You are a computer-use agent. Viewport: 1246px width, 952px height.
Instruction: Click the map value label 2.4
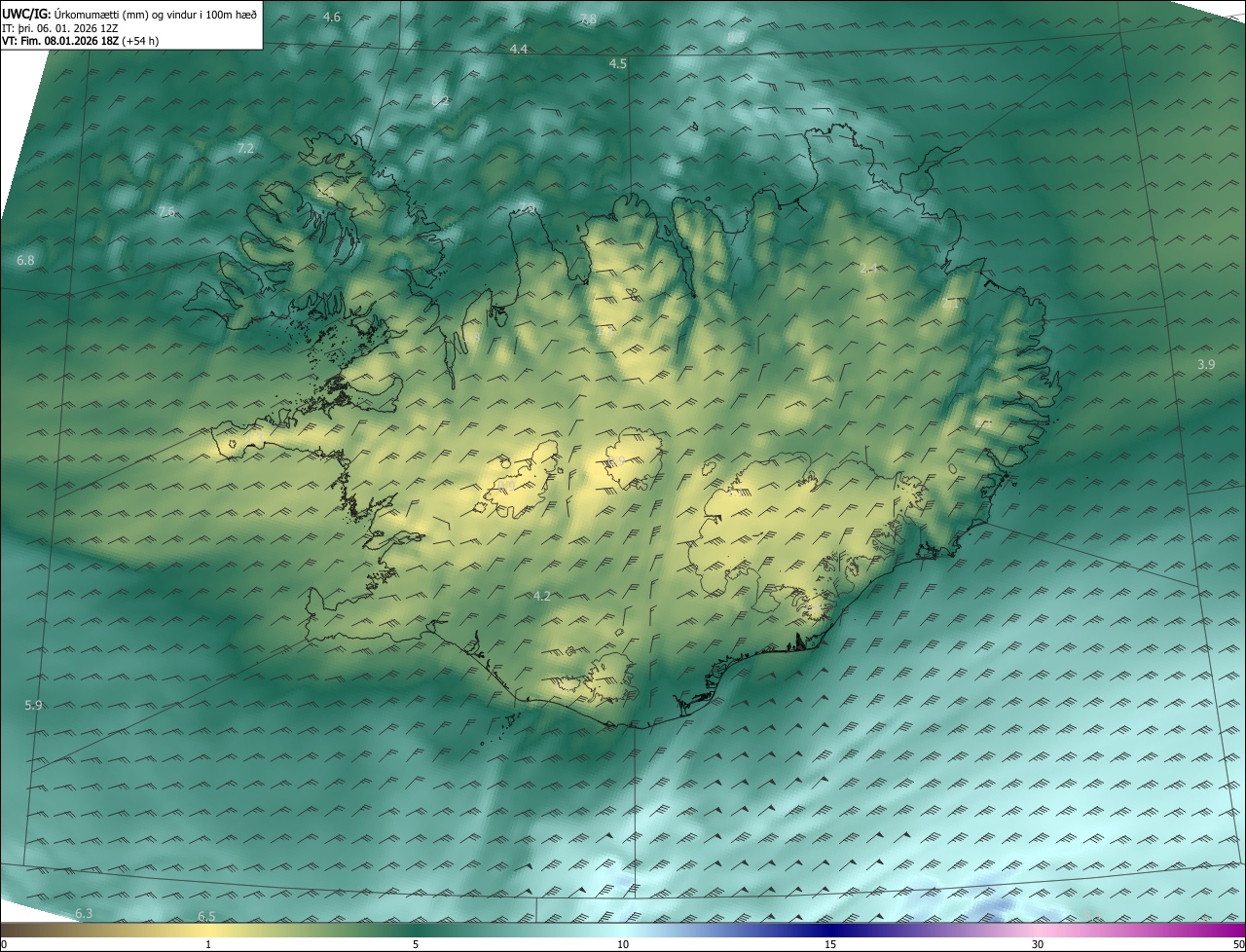pyautogui.click(x=868, y=268)
